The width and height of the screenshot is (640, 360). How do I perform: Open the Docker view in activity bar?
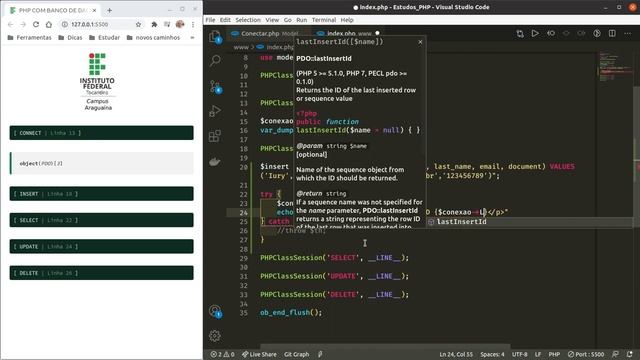pos(215,162)
